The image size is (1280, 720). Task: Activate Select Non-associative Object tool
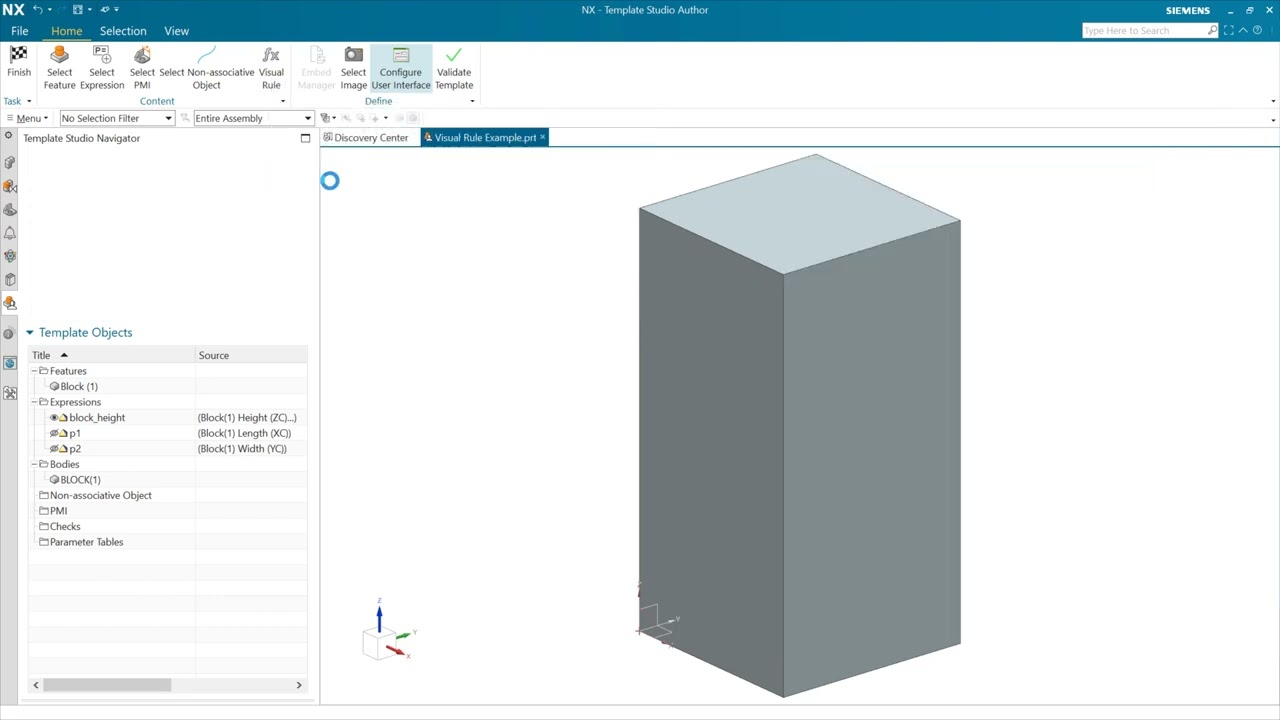coord(207,68)
